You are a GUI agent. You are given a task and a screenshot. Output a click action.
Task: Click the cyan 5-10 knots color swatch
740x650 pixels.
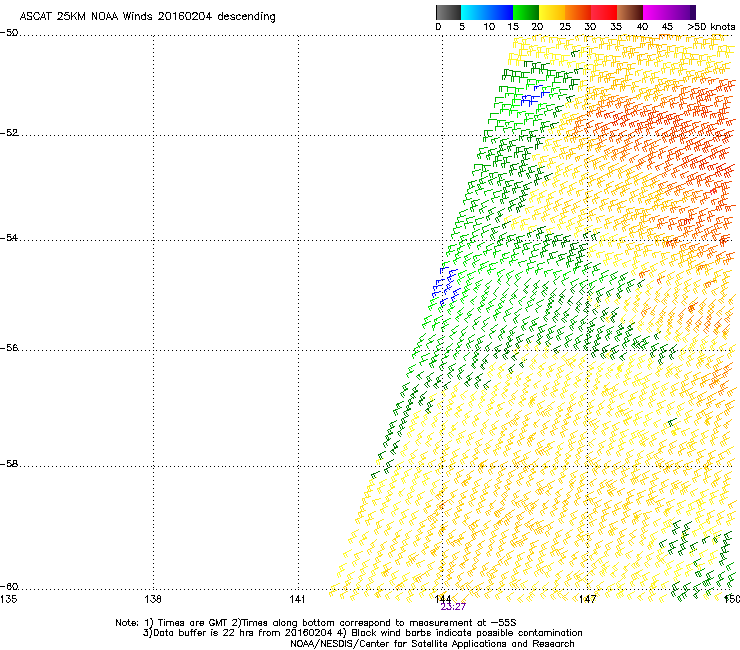474,12
